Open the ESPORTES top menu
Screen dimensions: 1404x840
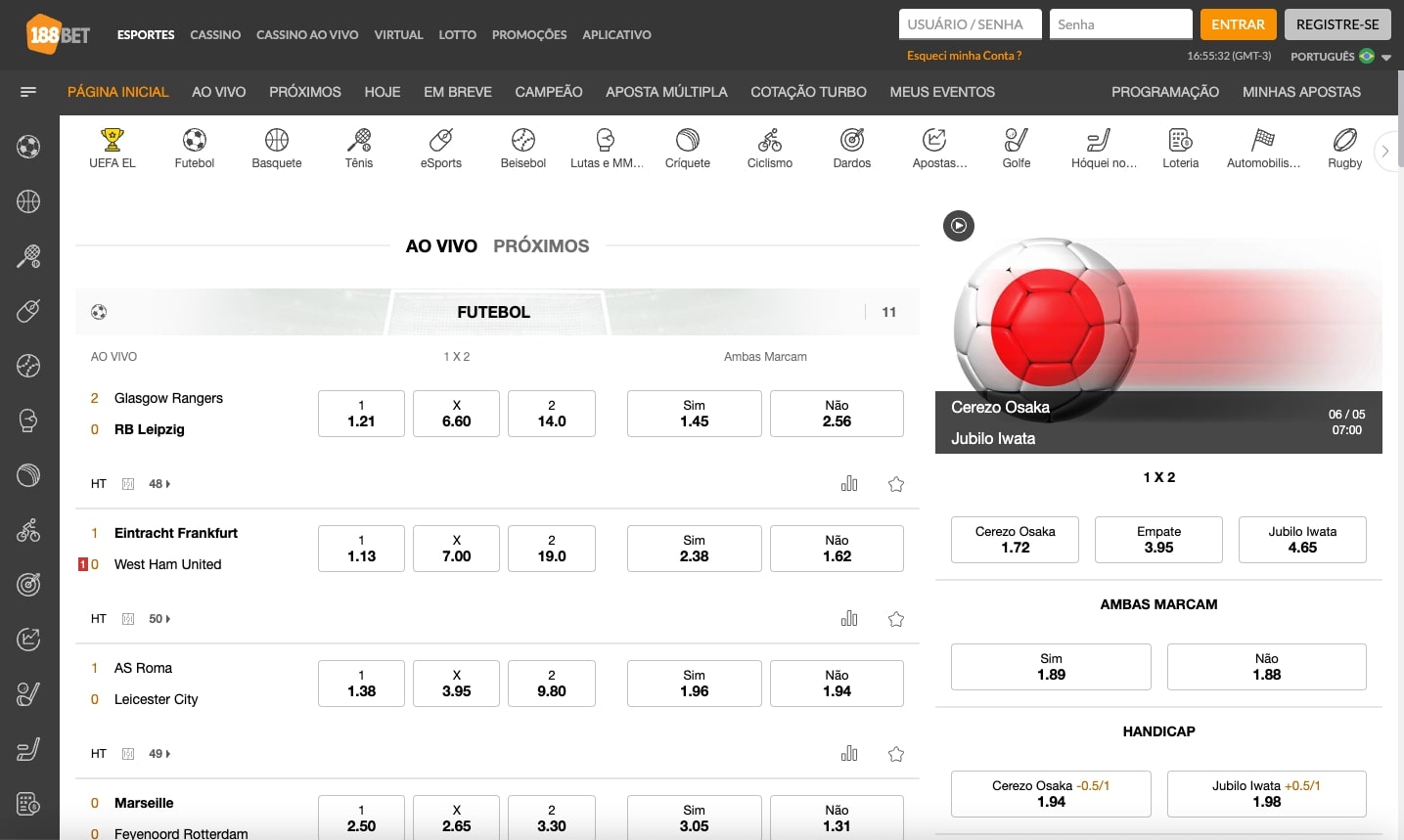[146, 34]
